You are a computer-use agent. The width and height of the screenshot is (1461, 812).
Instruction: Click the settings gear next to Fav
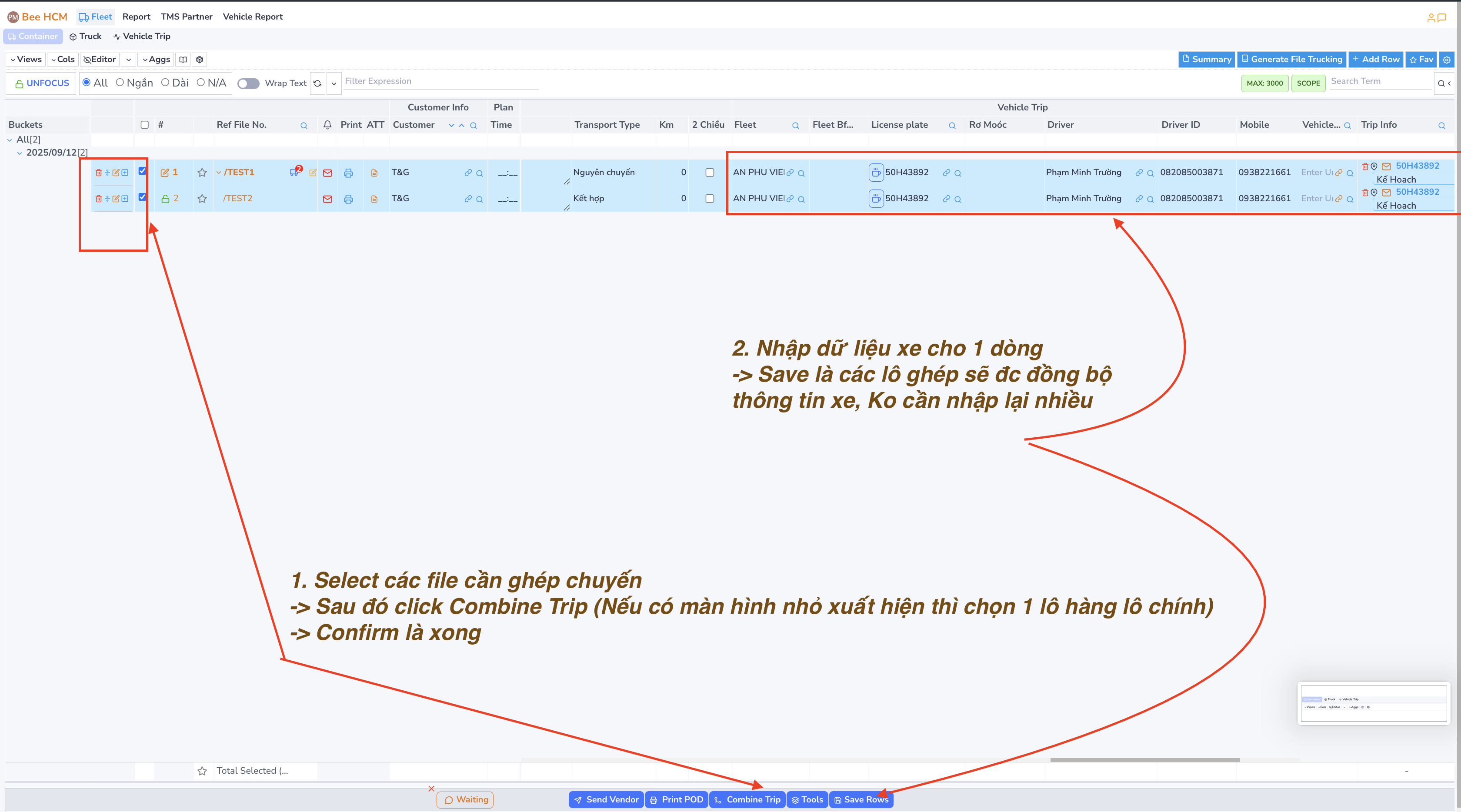(x=1447, y=60)
